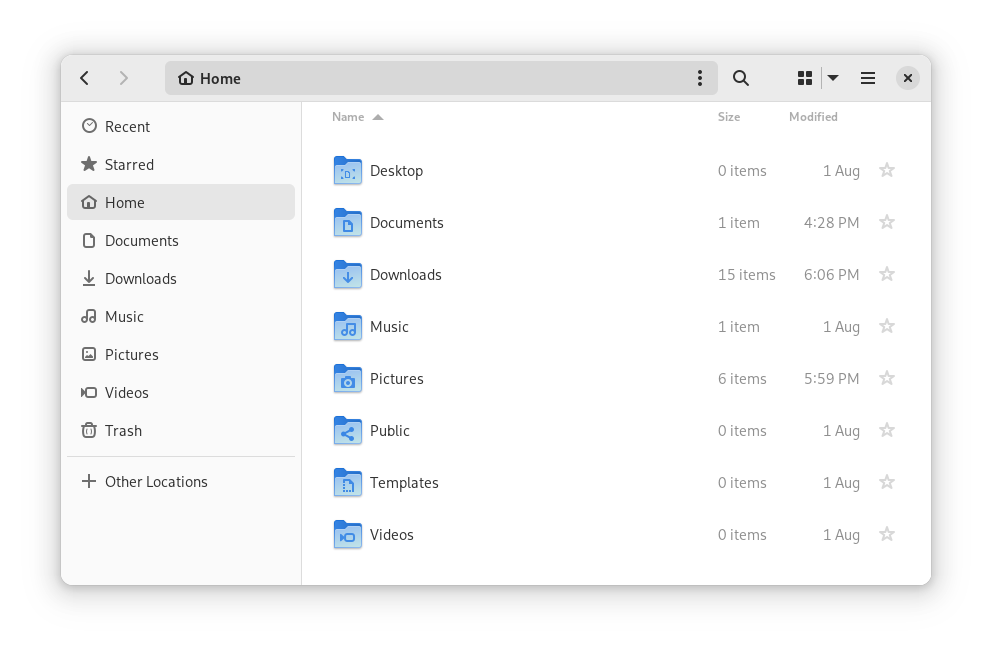Click the Pictures folder icon in list
The width and height of the screenshot is (992, 652).
pos(347,379)
